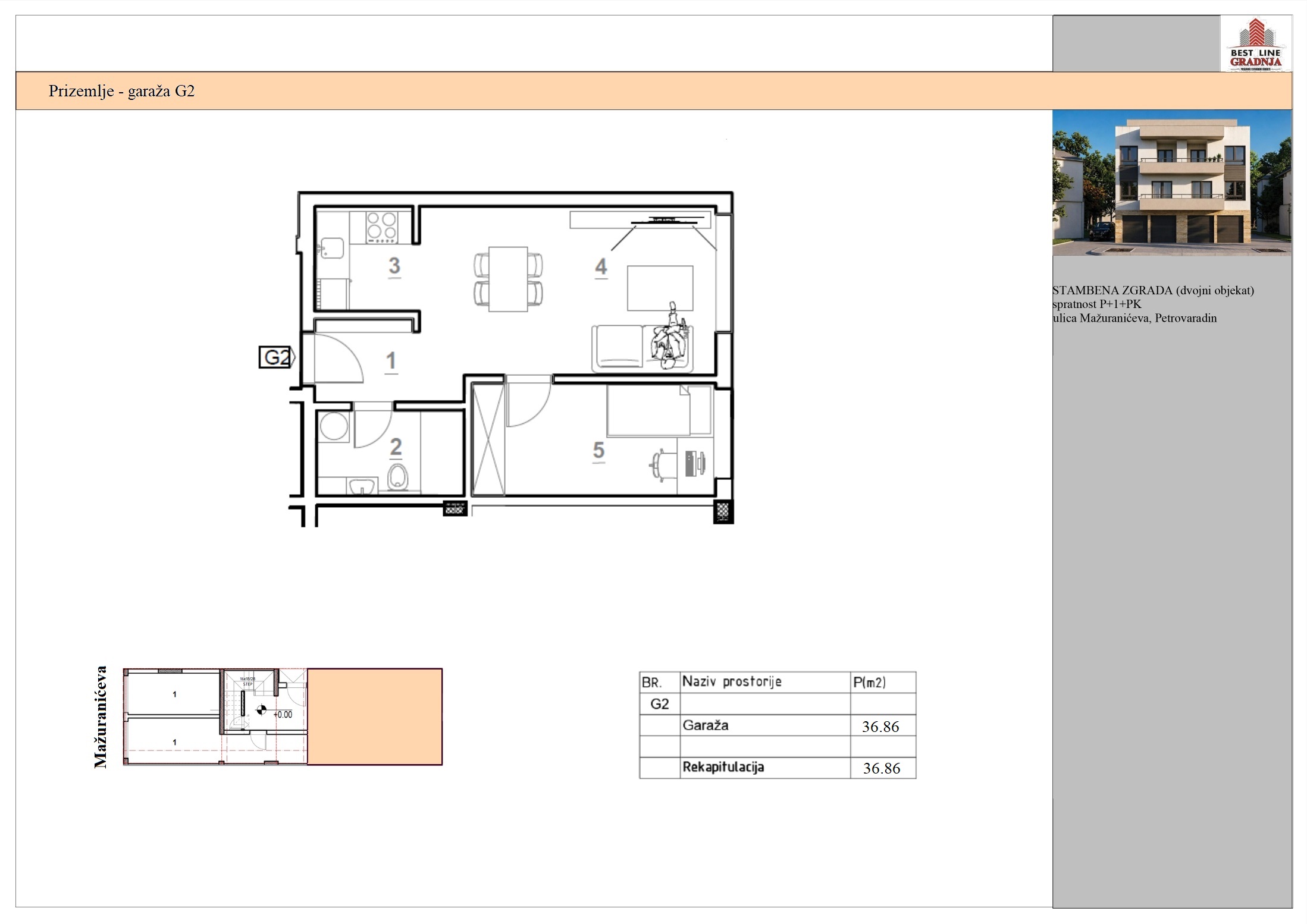Click the G2 entrance marker label
The image size is (1307, 924).
point(277,357)
